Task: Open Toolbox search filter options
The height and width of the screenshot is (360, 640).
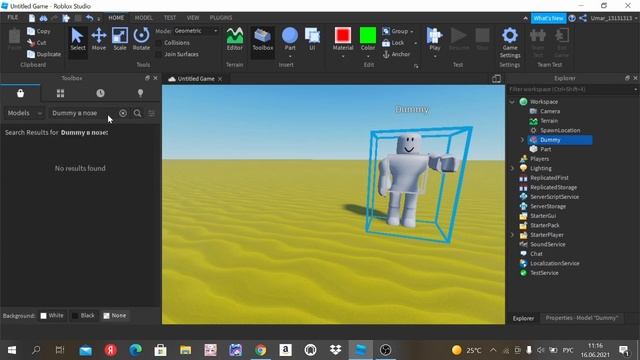Action: coord(151,113)
